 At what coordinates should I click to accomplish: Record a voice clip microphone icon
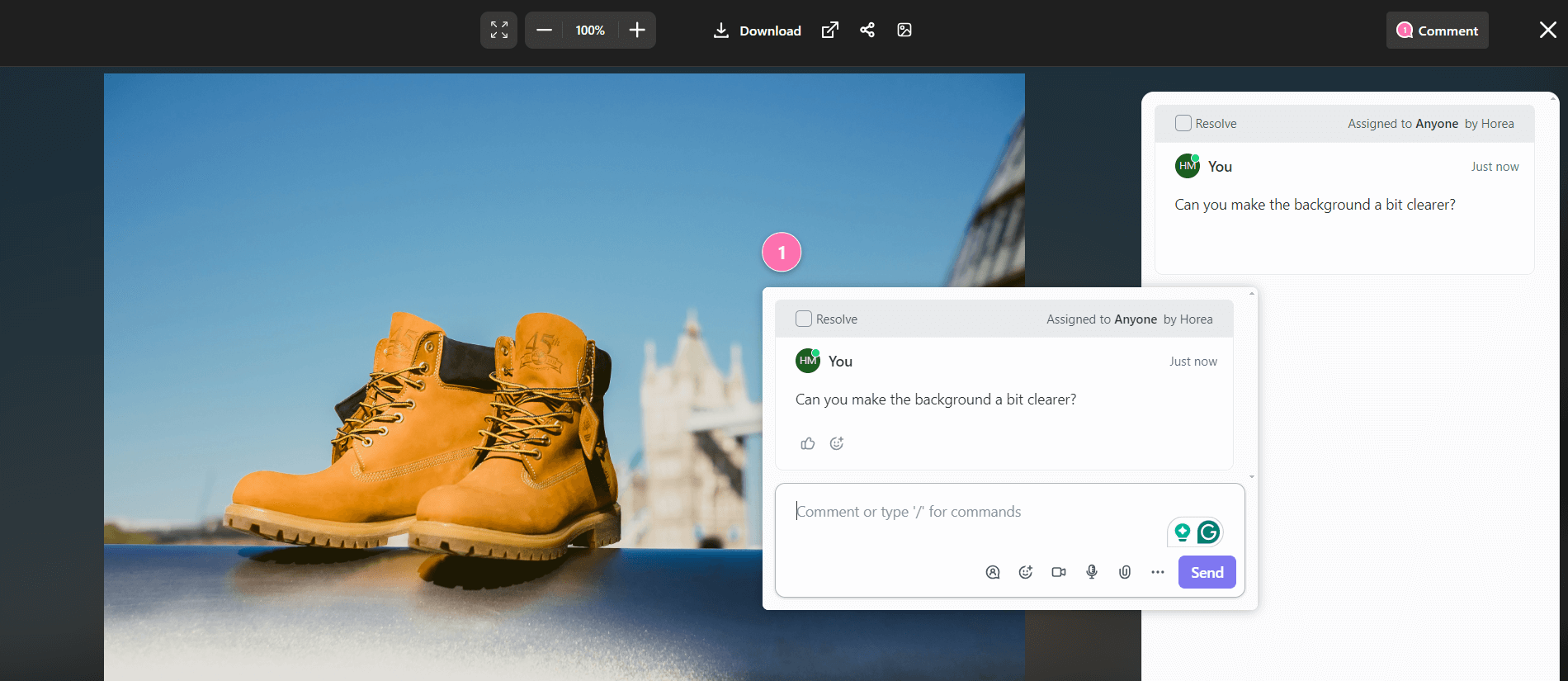tap(1092, 572)
